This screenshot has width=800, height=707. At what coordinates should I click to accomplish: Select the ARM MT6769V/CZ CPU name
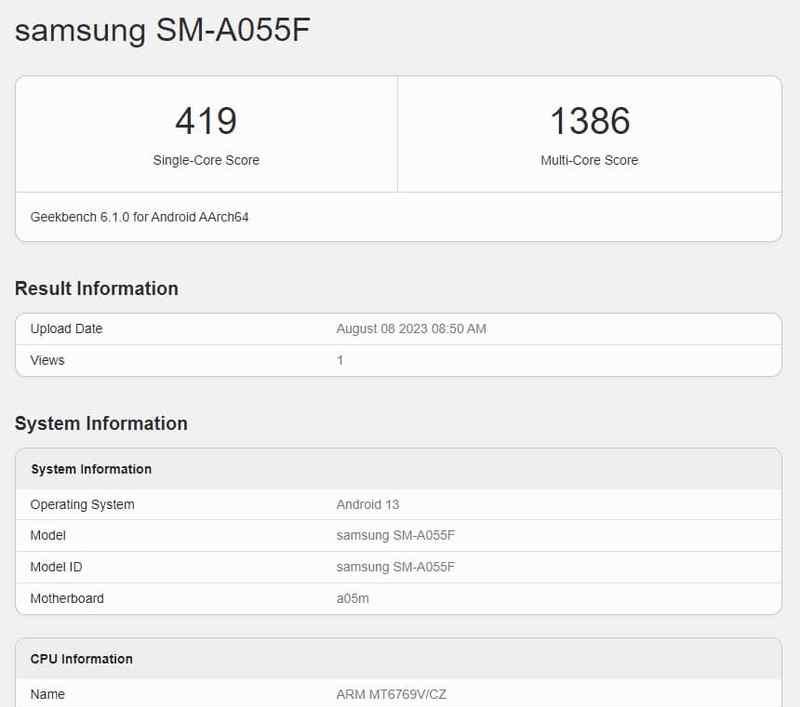[391, 694]
